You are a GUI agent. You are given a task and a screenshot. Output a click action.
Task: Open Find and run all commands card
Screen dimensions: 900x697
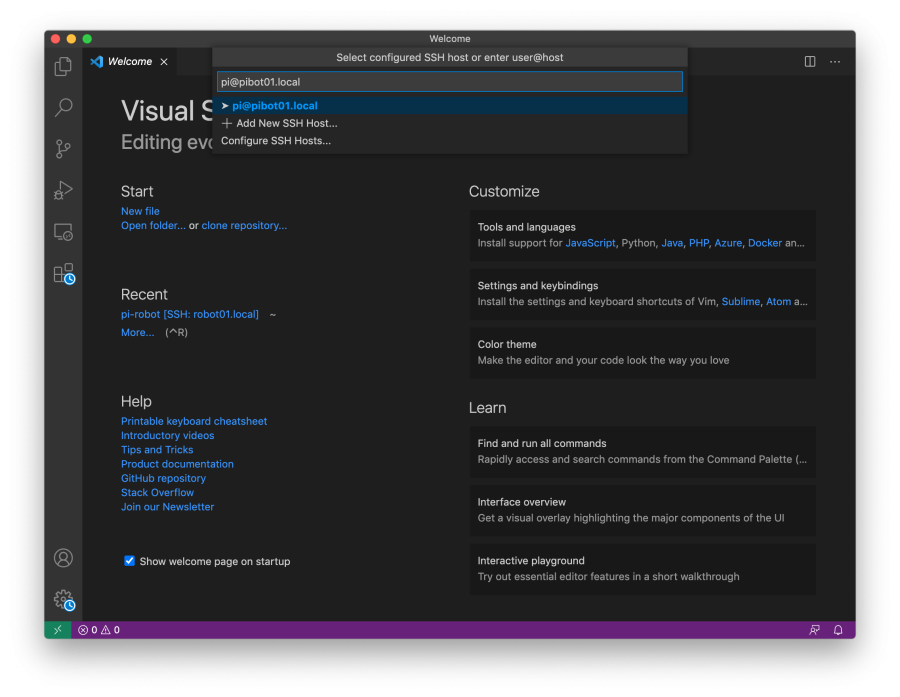[x=642, y=451]
